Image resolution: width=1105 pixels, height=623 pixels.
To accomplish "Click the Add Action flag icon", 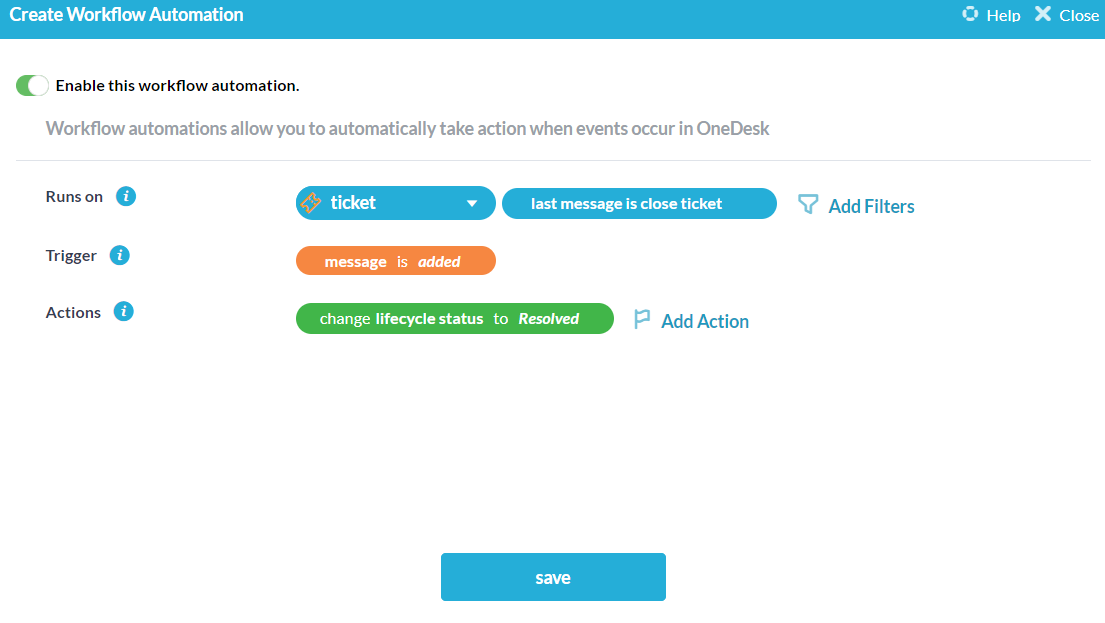I will tap(641, 319).
